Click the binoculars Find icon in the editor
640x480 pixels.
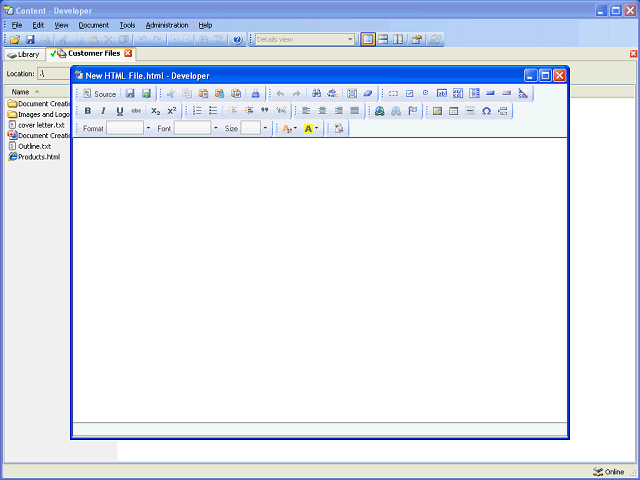[x=316, y=93]
